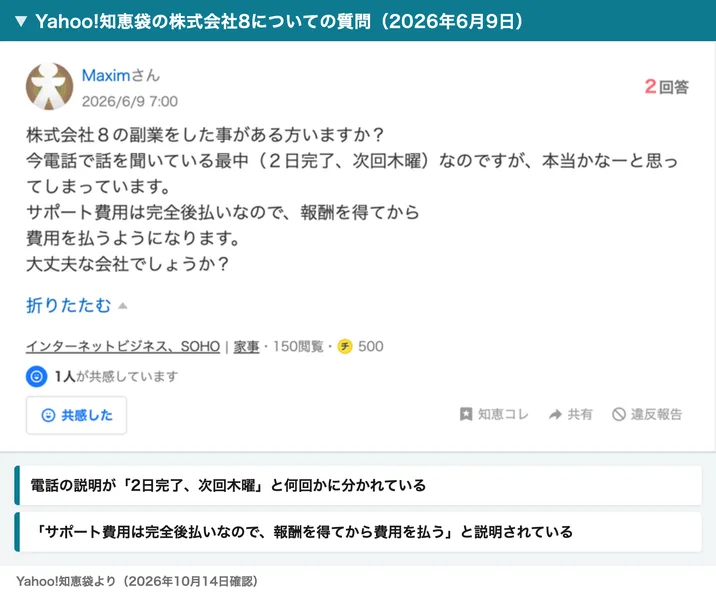Collapse the question with 折りたたむ

click(x=76, y=305)
